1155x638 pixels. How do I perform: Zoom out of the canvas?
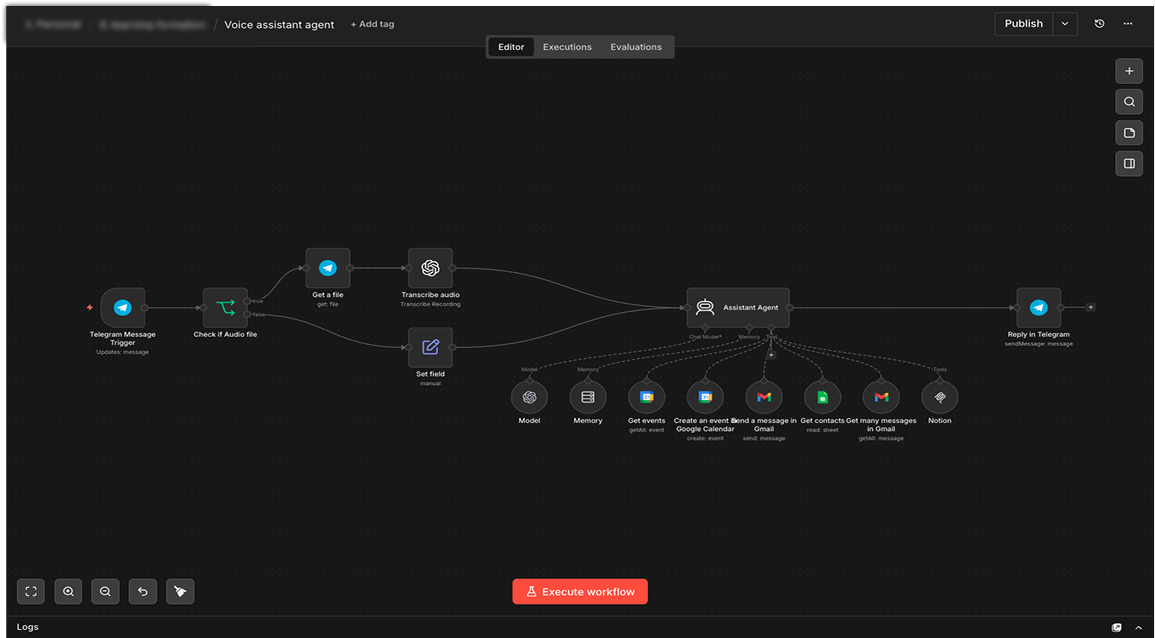pyautogui.click(x=105, y=592)
